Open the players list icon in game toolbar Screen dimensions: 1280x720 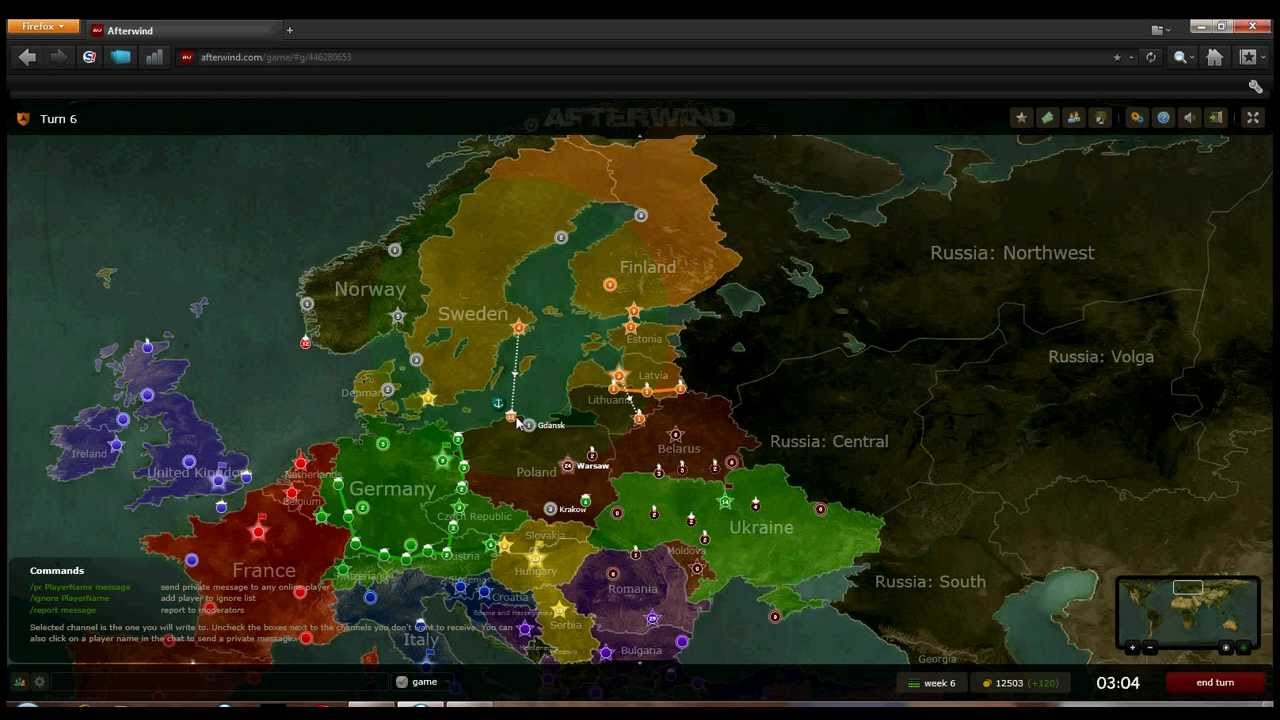point(1074,118)
